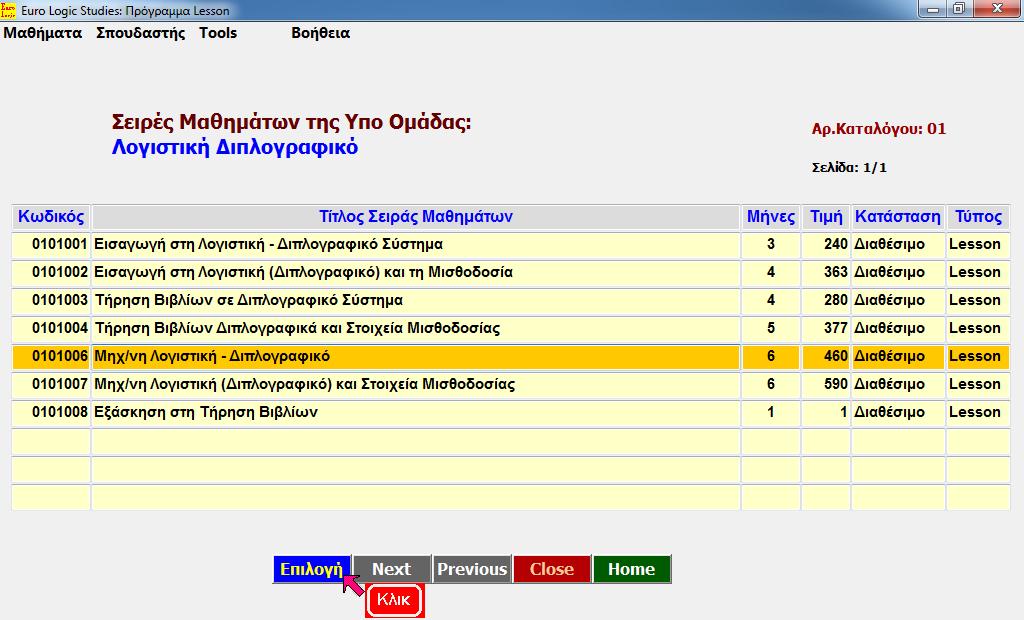Image resolution: width=1024 pixels, height=620 pixels.
Task: Click the Κωδικός column header
Action: coord(49,216)
